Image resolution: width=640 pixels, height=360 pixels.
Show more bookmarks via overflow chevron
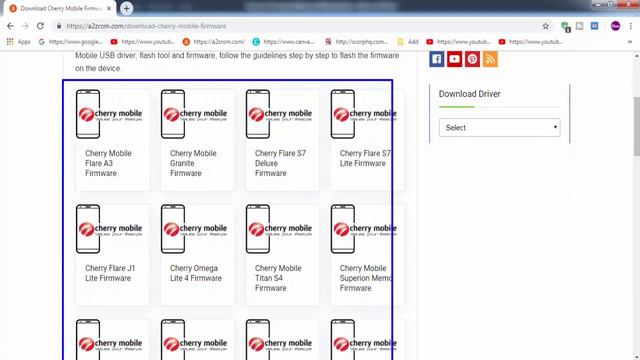[630, 42]
